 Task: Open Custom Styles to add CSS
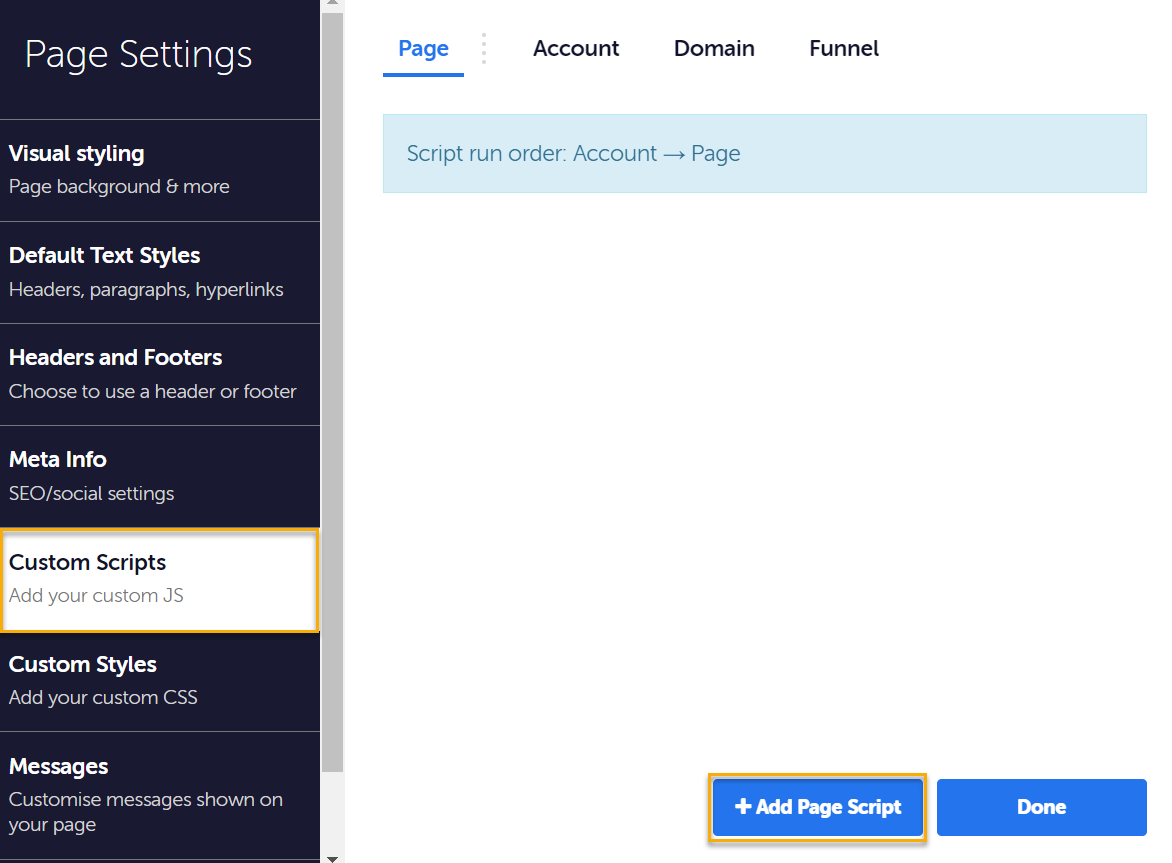coord(160,680)
